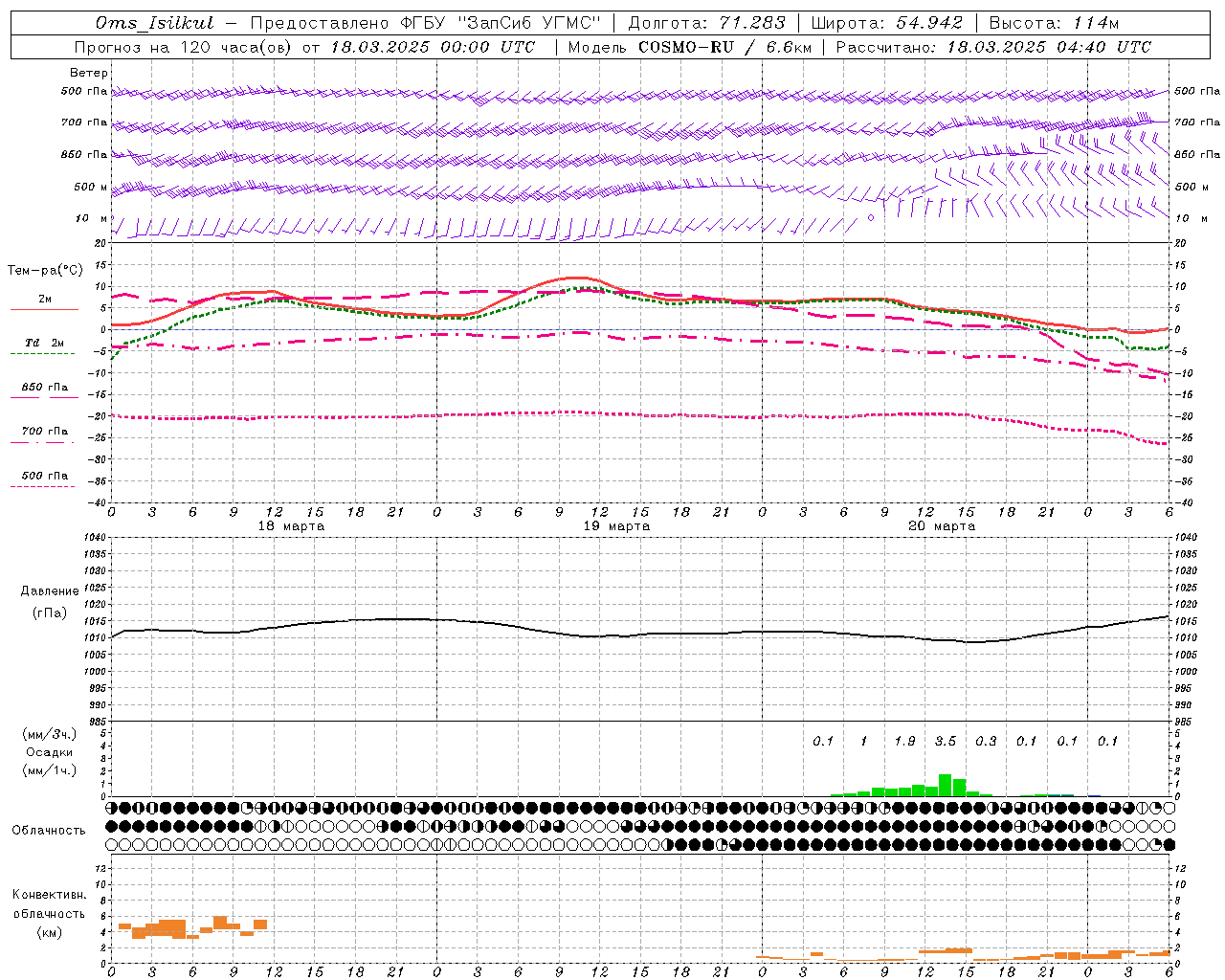Click the tallest green precipitation bar
The image size is (1225, 980).
coord(946,785)
